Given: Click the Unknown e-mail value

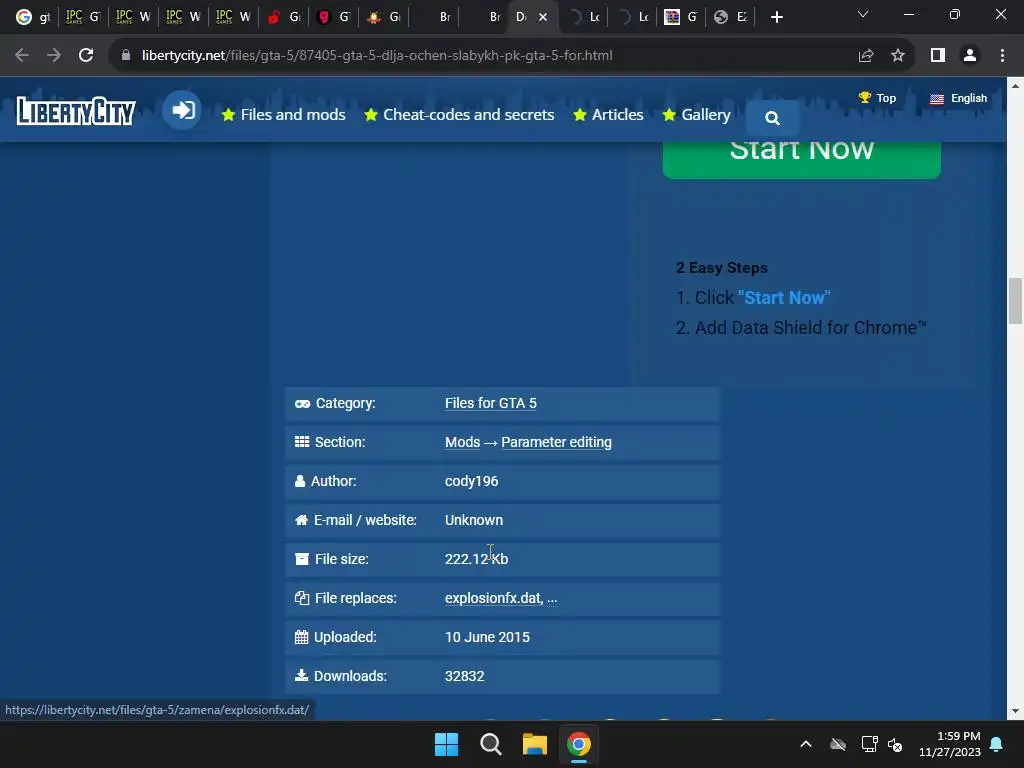Looking at the screenshot, I should [473, 520].
